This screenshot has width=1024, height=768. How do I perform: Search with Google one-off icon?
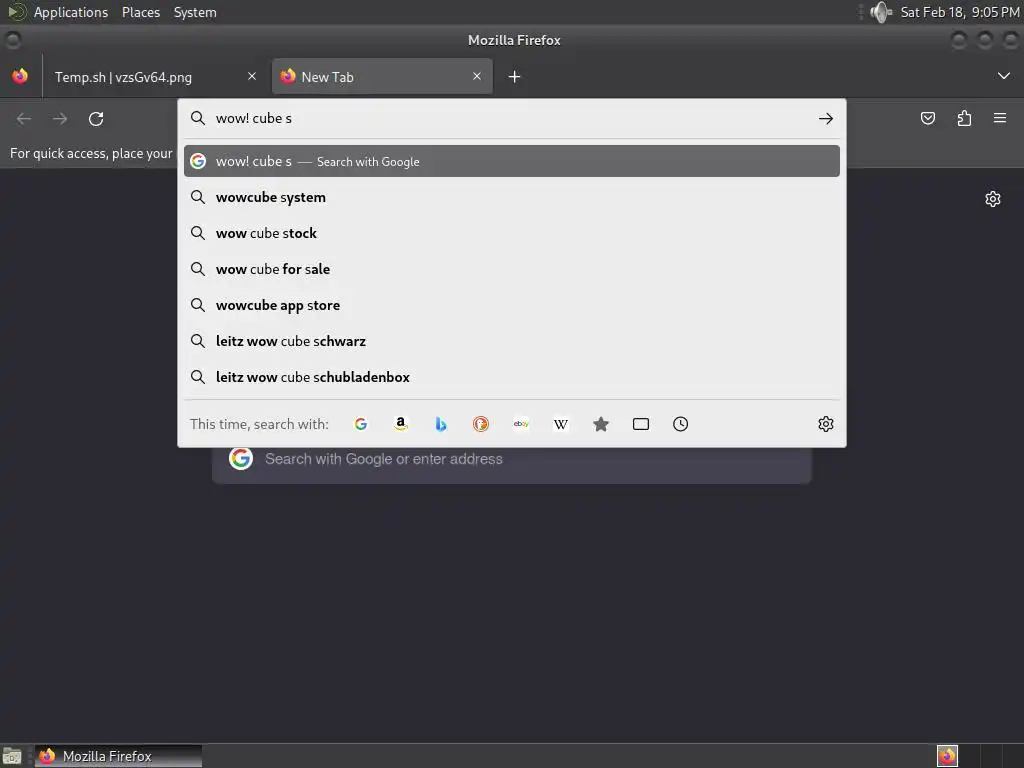(360, 424)
